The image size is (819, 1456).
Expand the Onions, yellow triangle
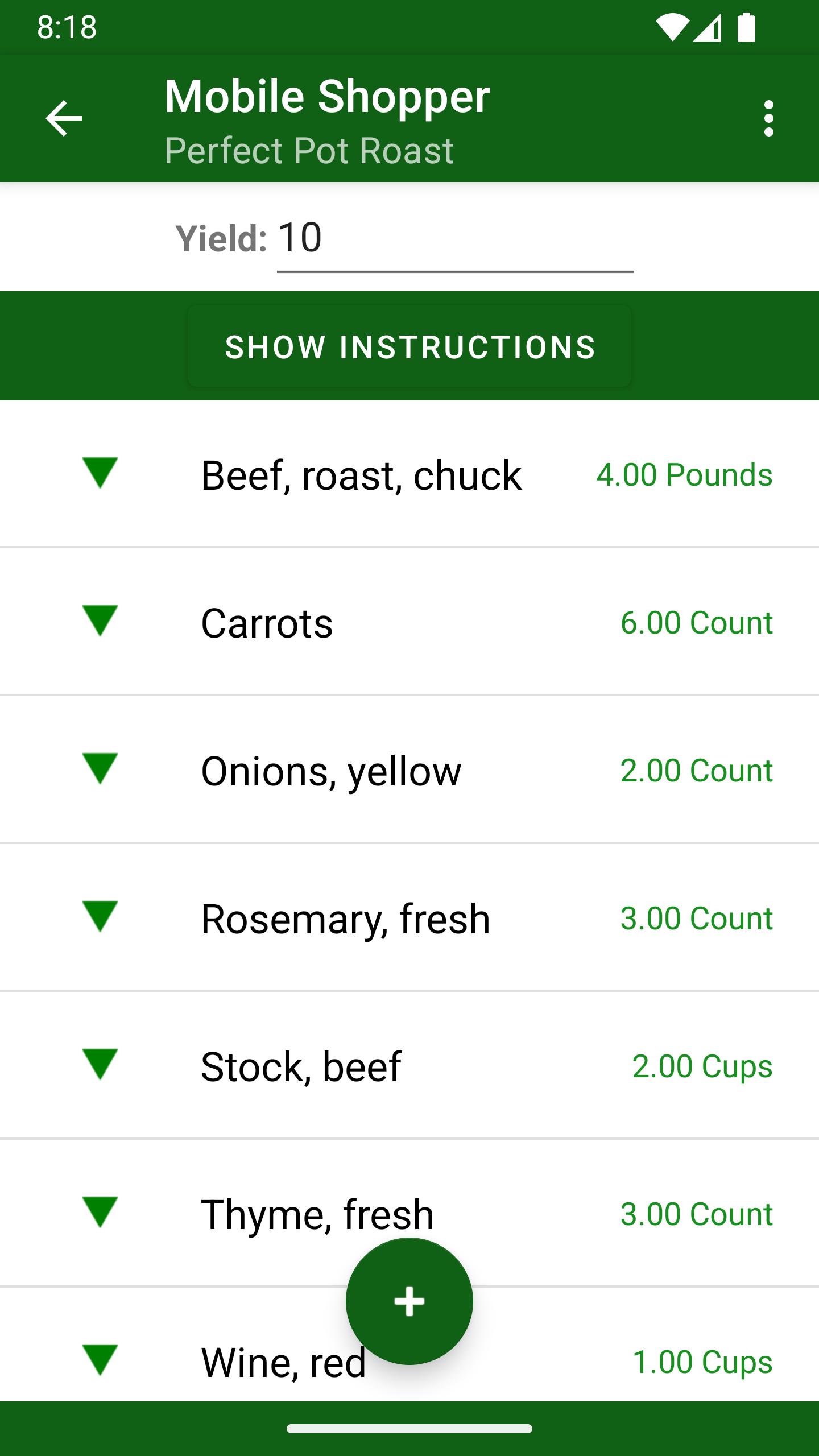click(x=100, y=768)
